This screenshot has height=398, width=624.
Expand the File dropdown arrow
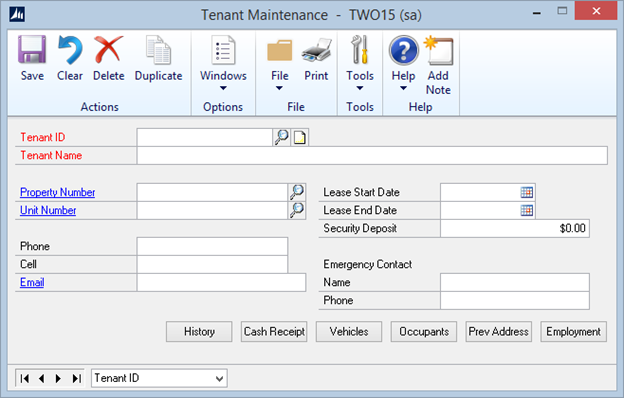pos(279,88)
